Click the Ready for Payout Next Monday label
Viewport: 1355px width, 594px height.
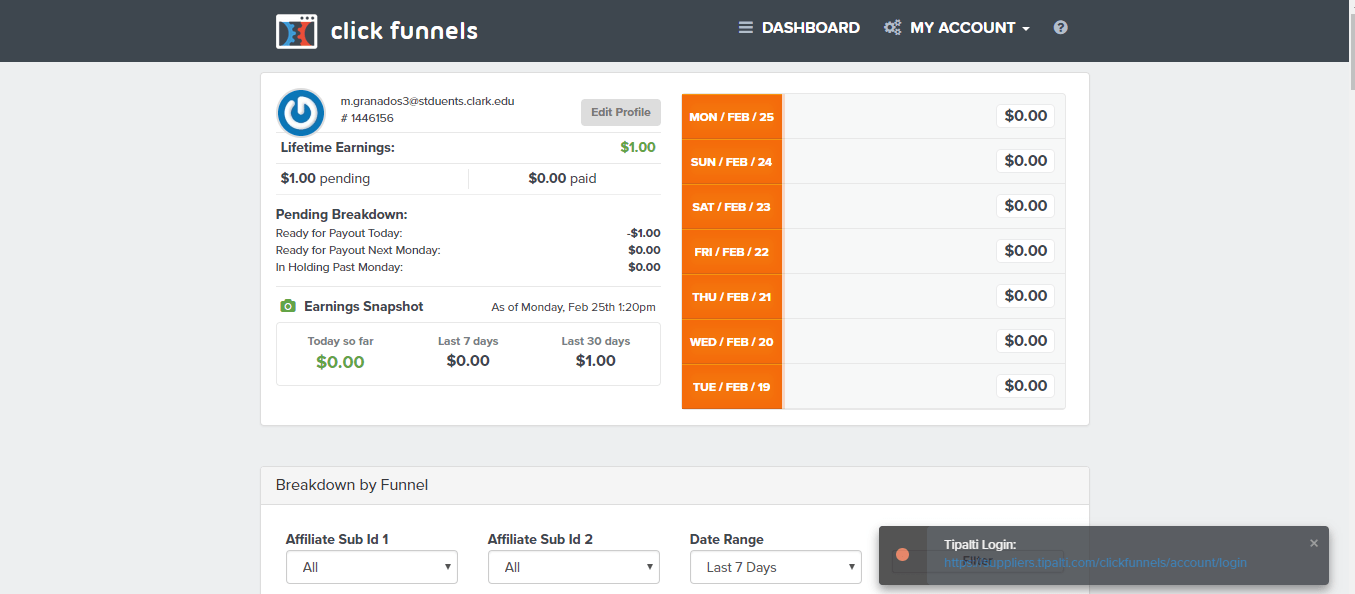click(x=358, y=250)
